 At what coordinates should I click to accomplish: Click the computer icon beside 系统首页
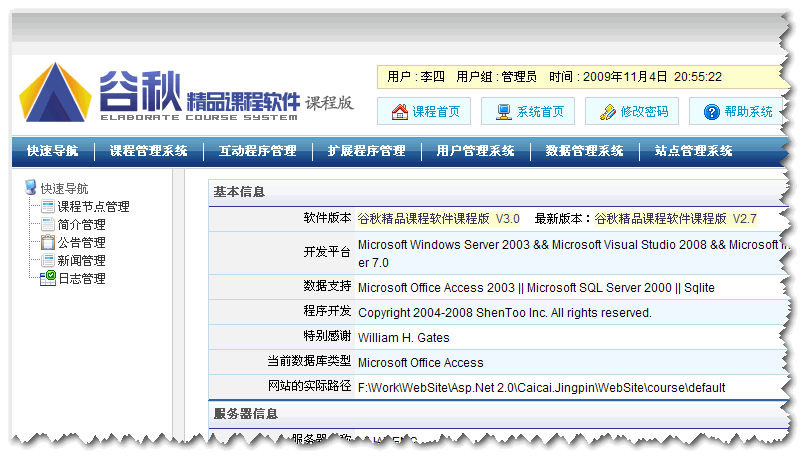pyautogui.click(x=503, y=112)
